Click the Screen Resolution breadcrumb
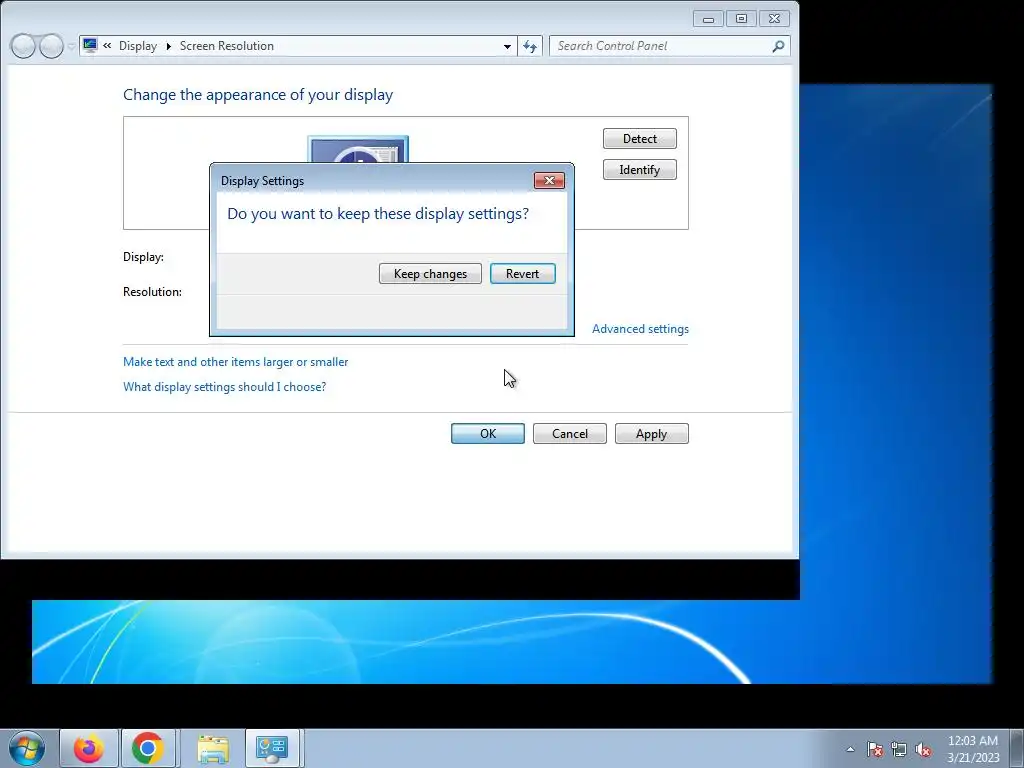The height and width of the screenshot is (768, 1024). point(227,46)
